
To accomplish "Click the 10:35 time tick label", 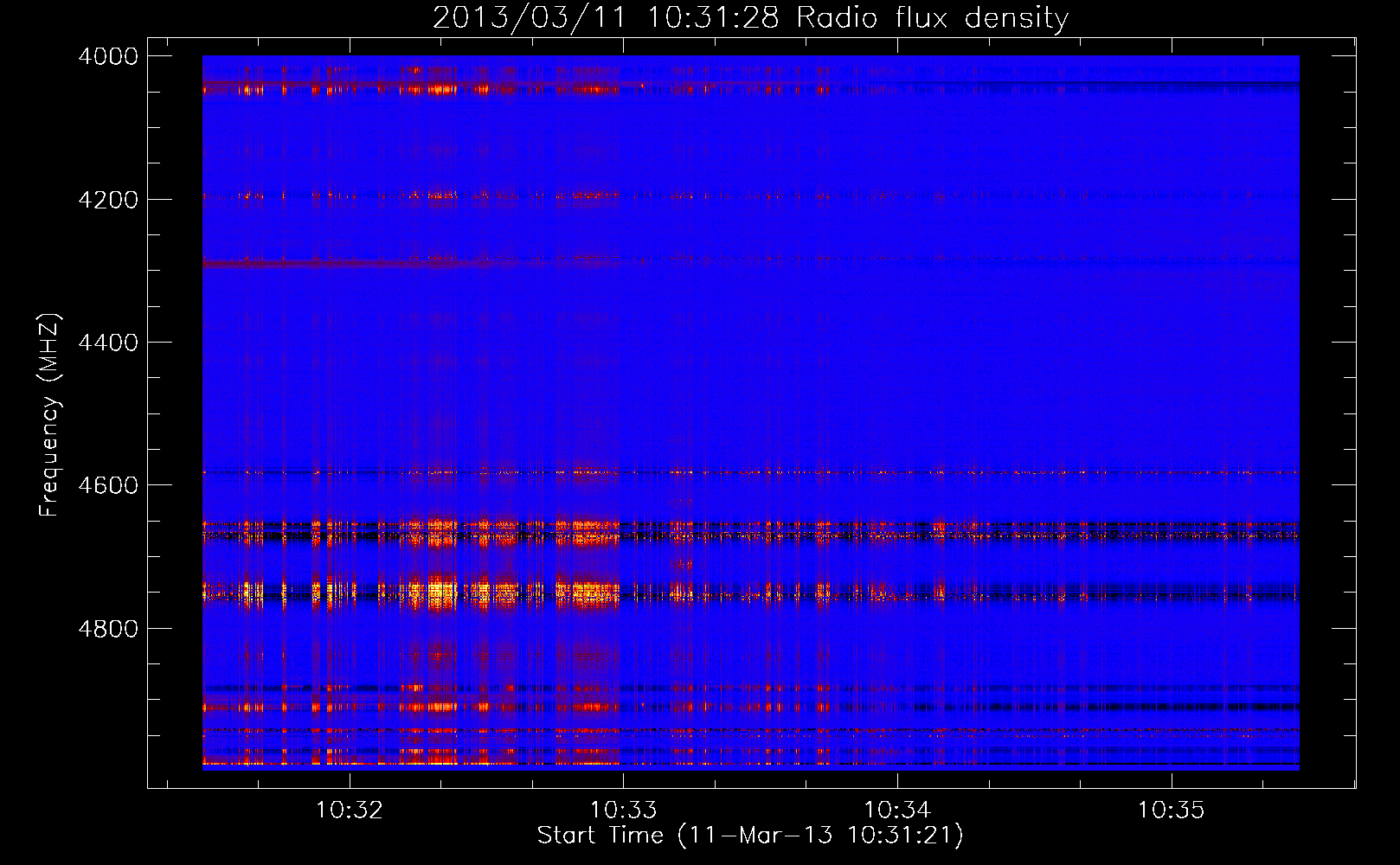I will (x=1171, y=811).
